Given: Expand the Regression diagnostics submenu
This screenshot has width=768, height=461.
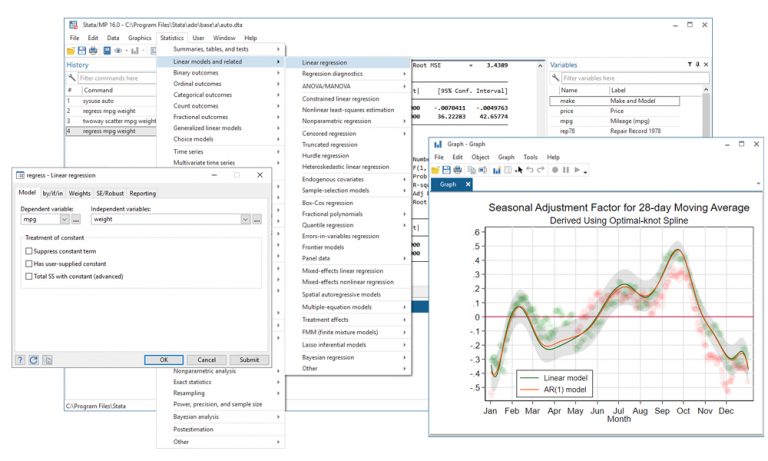Looking at the screenshot, I should (348, 73).
